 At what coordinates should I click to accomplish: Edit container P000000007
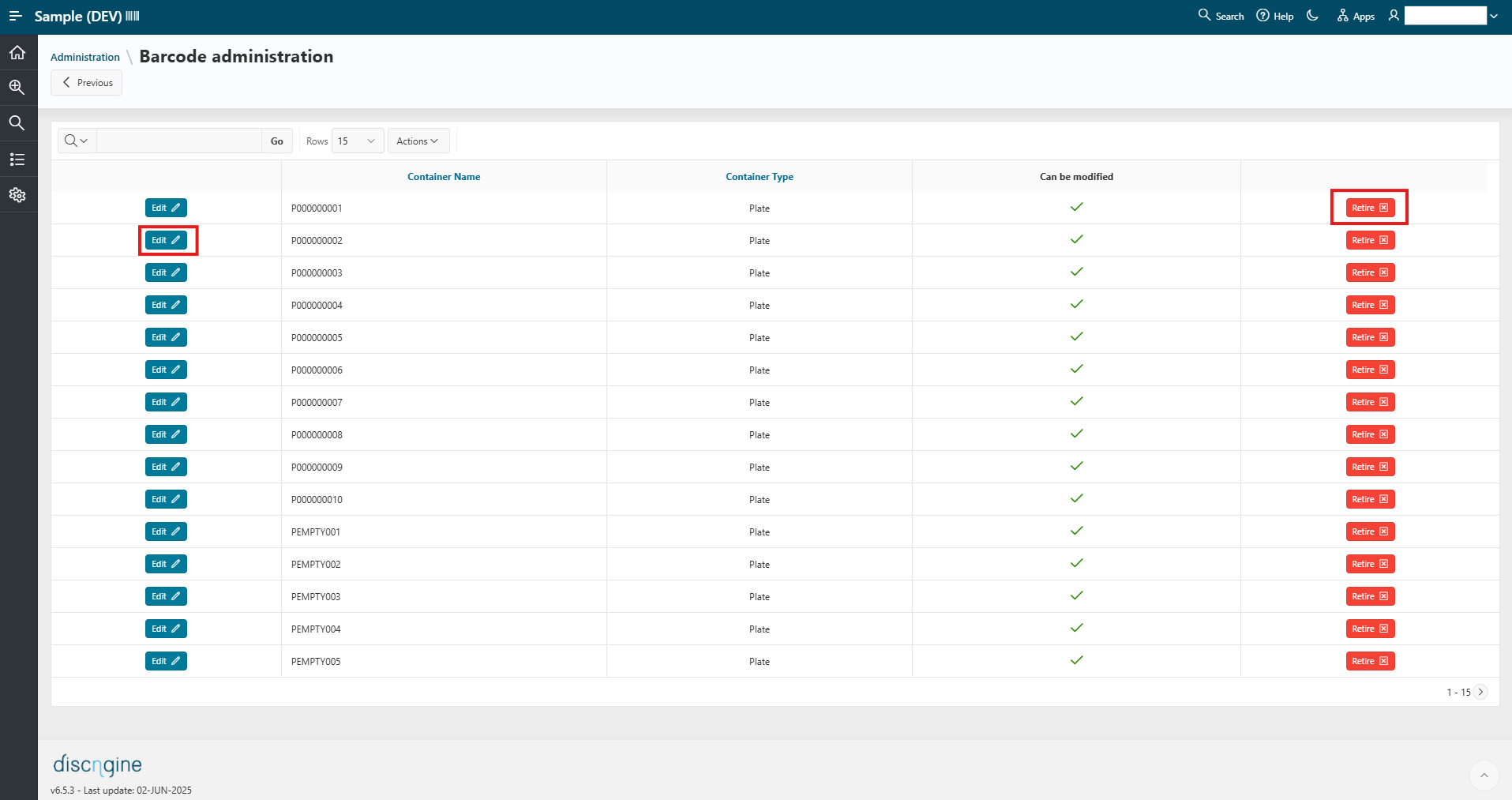(x=166, y=402)
